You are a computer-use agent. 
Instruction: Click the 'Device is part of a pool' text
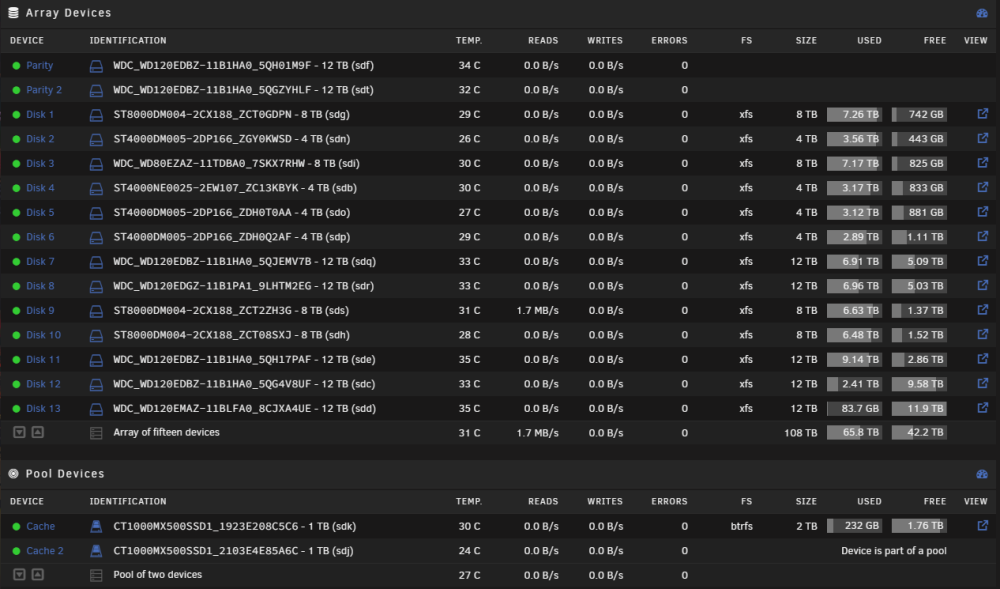click(893, 551)
